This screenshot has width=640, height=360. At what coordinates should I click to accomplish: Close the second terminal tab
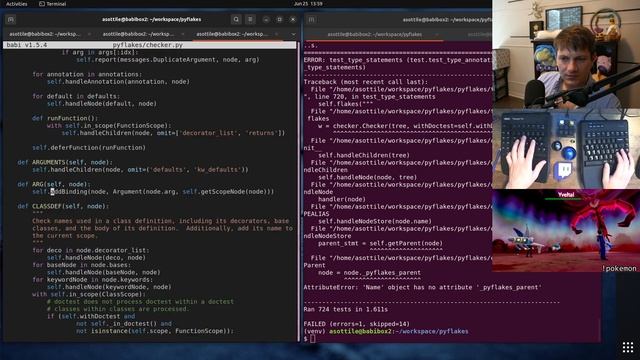pyautogui.click(x=182, y=34)
